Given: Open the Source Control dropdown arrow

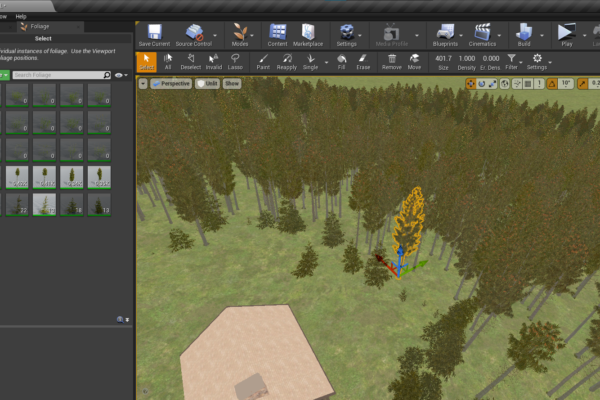Looking at the screenshot, I should tap(215, 35).
